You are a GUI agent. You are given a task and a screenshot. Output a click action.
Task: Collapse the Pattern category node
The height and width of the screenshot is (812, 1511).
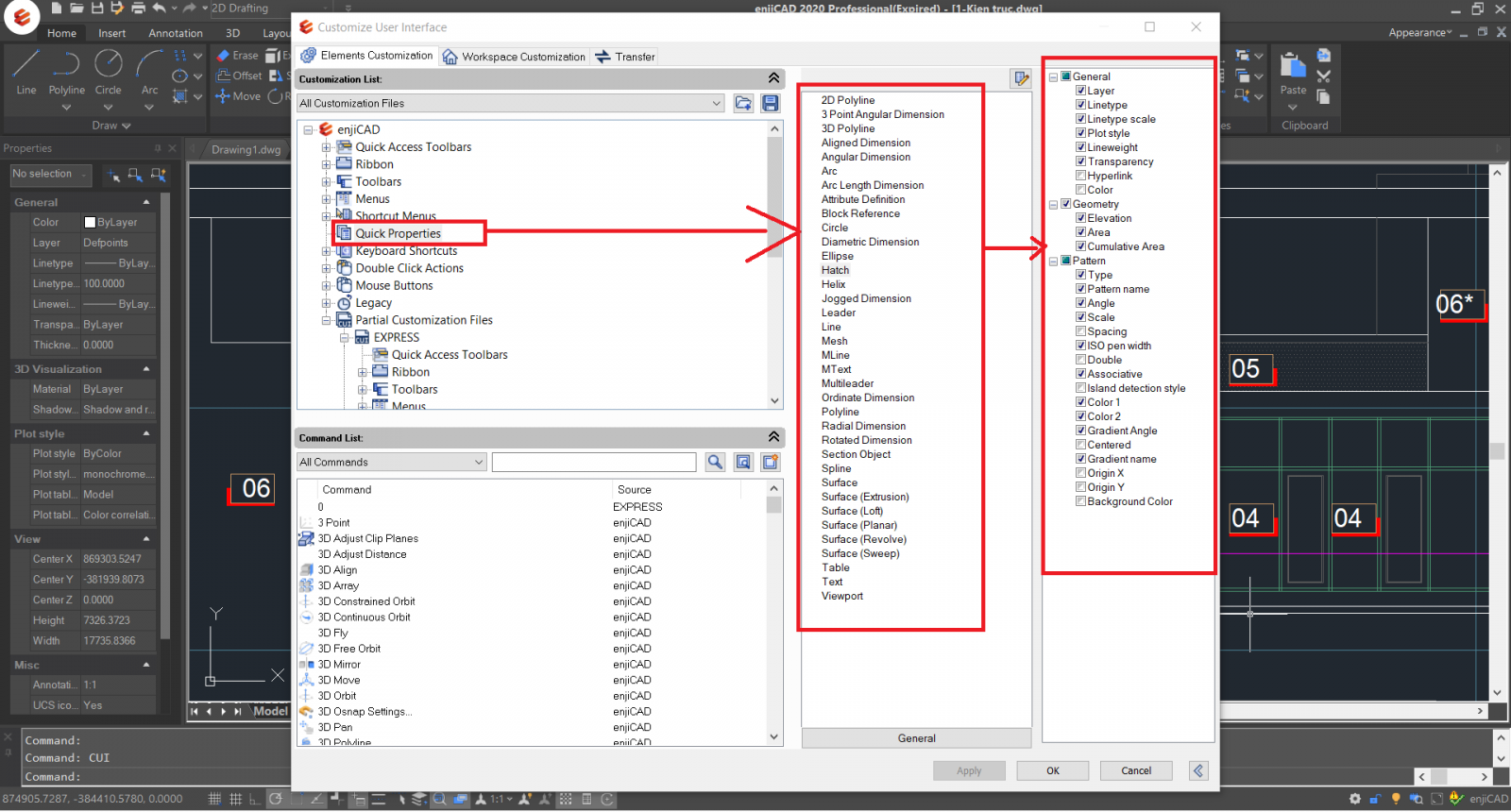coord(1053,261)
